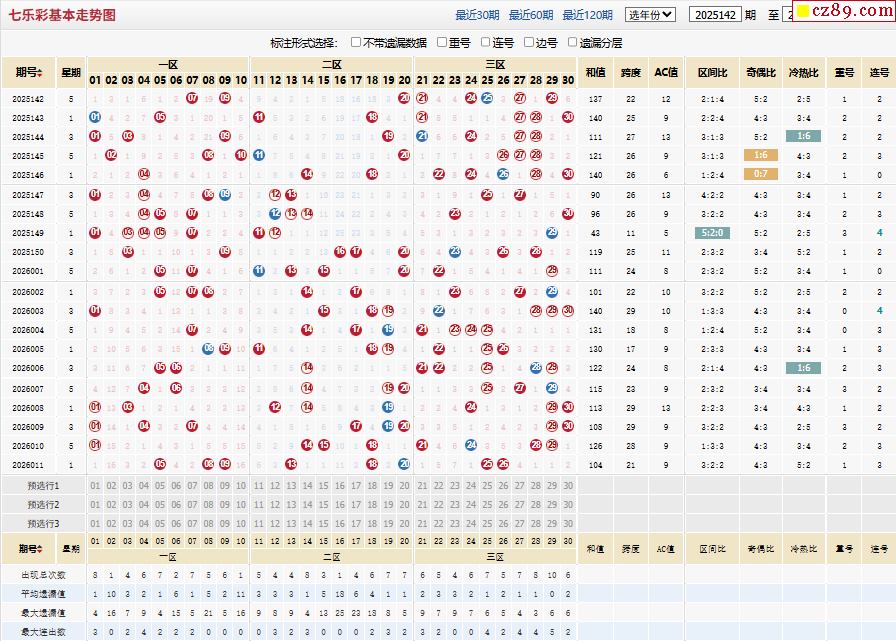Viewport: 896px width, 641px height.
Task: Click the teal 5:2:0 cell in row 2025149
Action: click(712, 233)
